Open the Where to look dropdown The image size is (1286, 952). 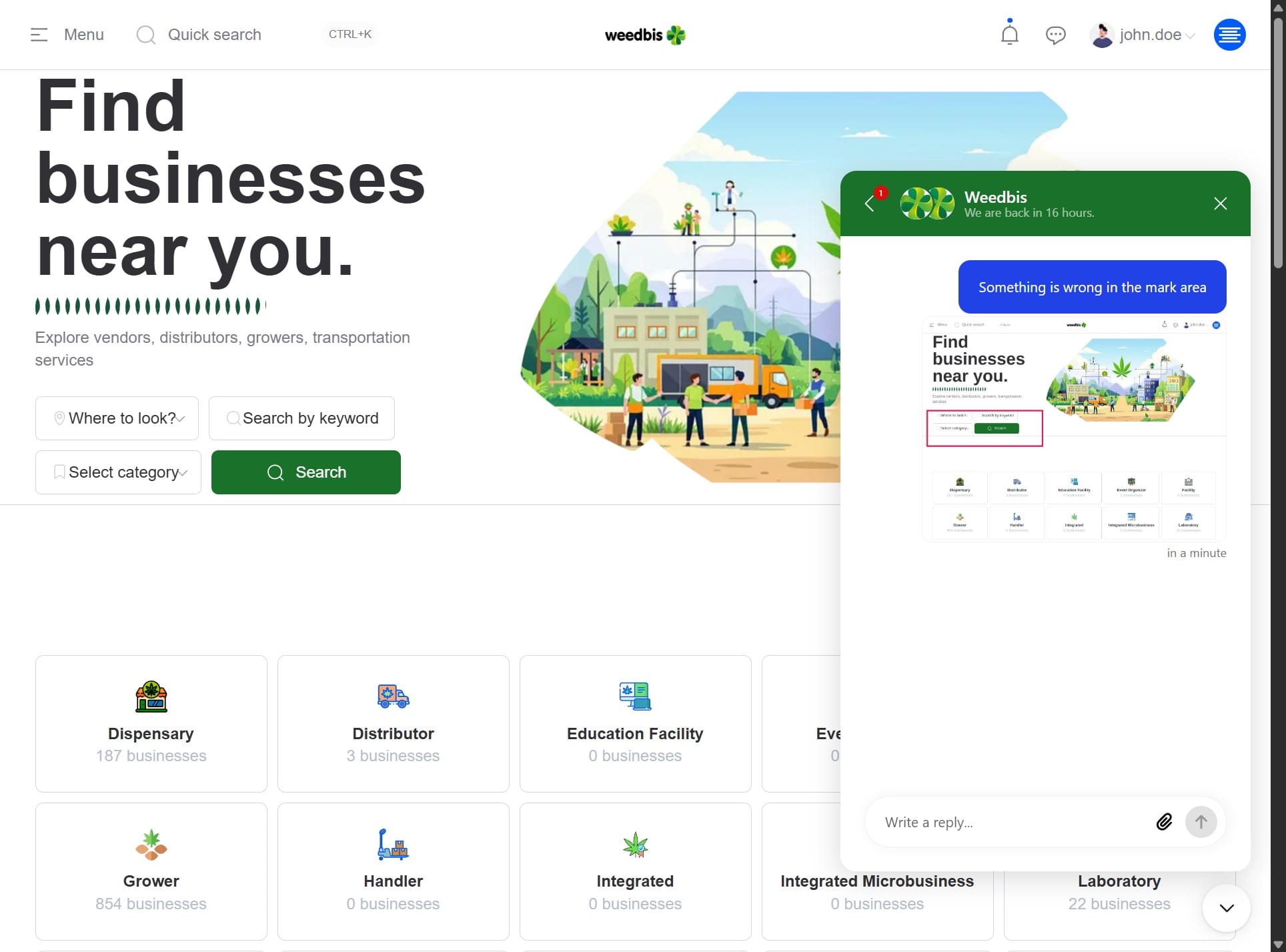click(117, 418)
